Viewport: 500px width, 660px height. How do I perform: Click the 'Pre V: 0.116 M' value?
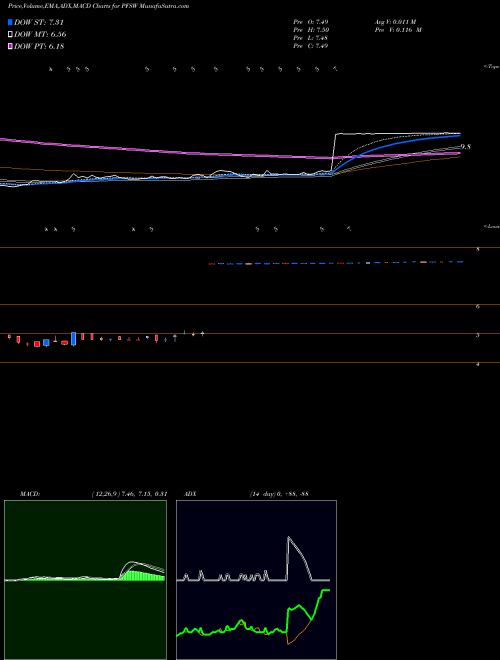(x=398, y=30)
